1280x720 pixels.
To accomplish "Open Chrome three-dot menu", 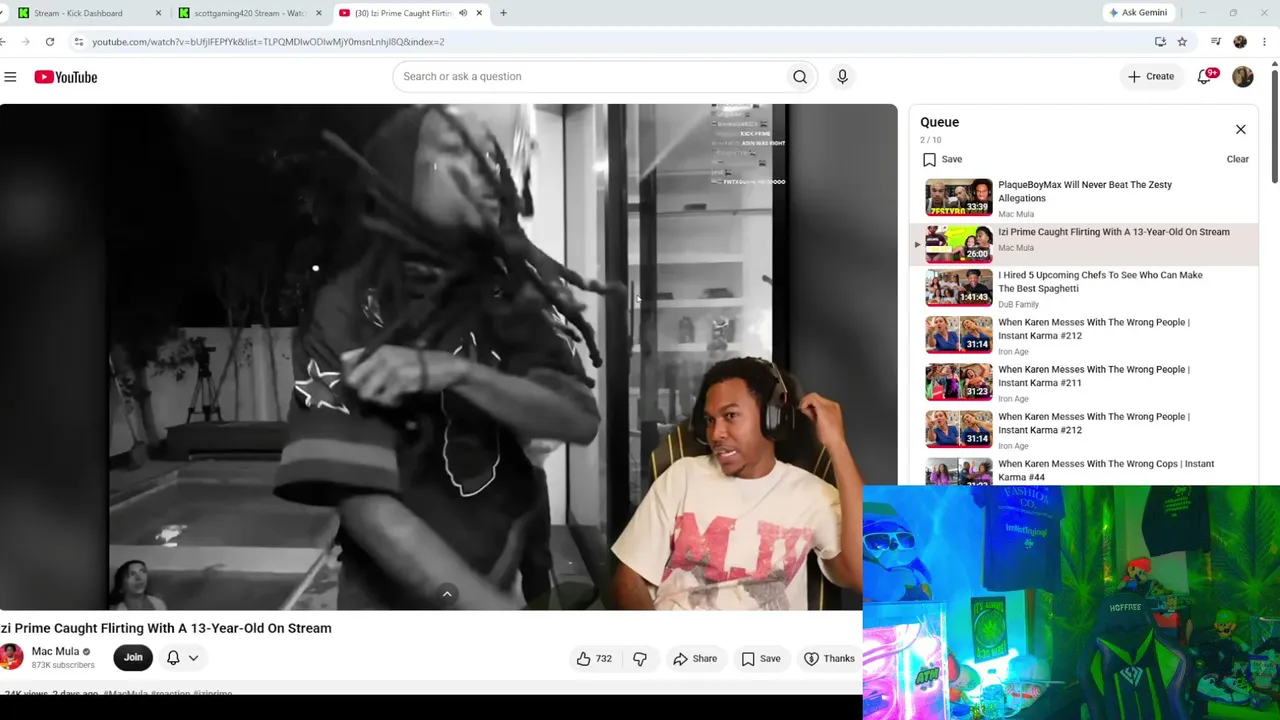I will 1265,42.
